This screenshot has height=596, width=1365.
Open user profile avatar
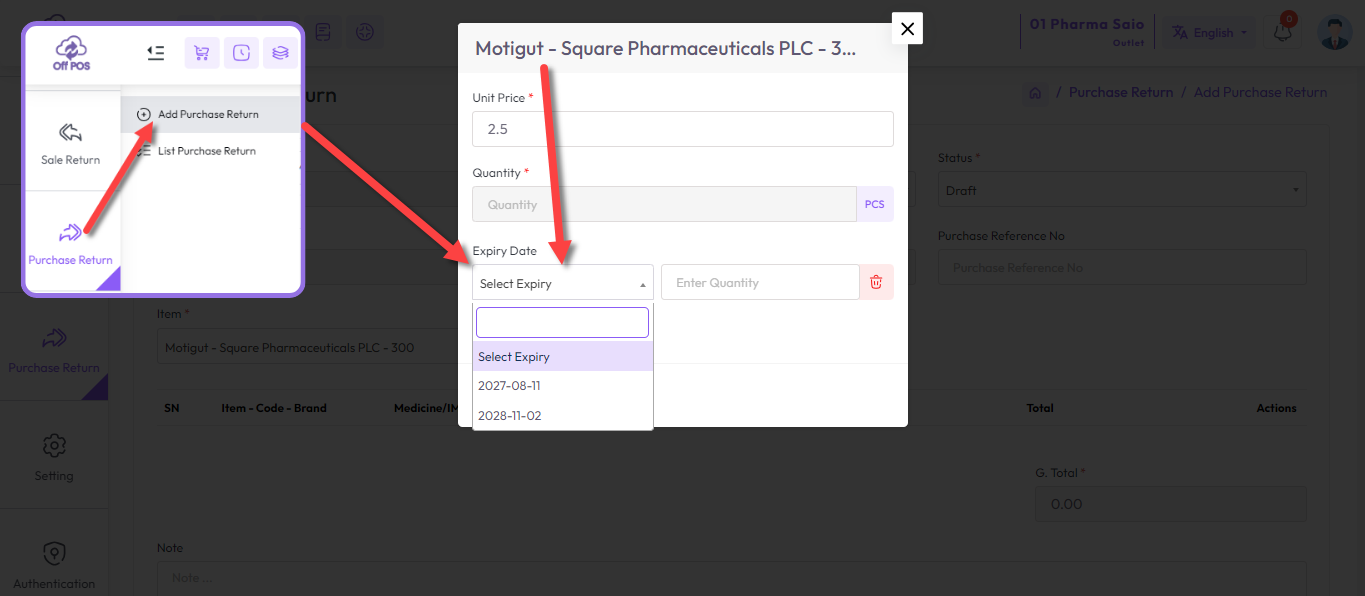(x=1335, y=32)
